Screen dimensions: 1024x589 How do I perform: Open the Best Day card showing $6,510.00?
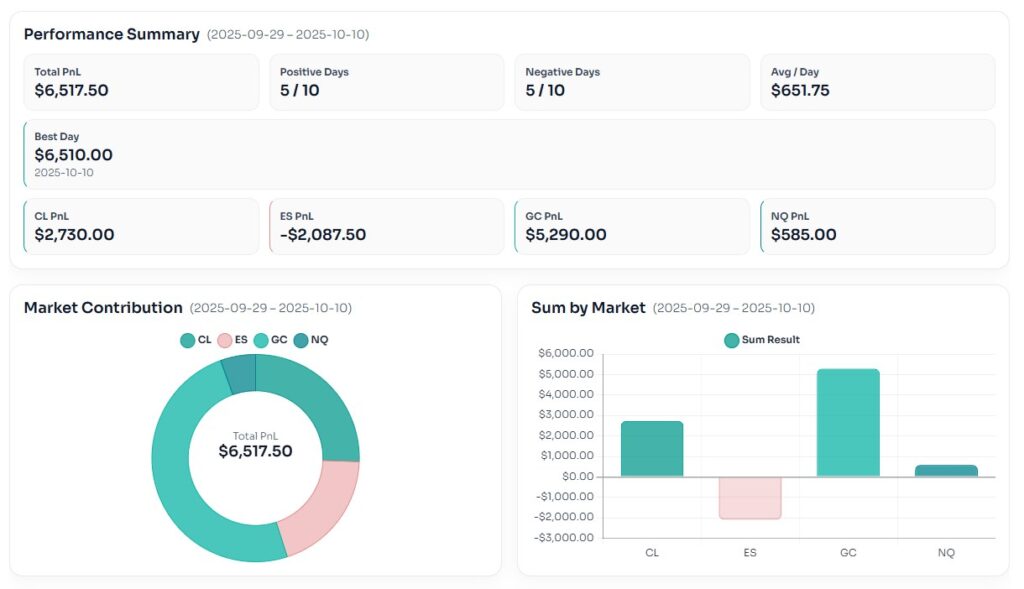[x=509, y=154]
